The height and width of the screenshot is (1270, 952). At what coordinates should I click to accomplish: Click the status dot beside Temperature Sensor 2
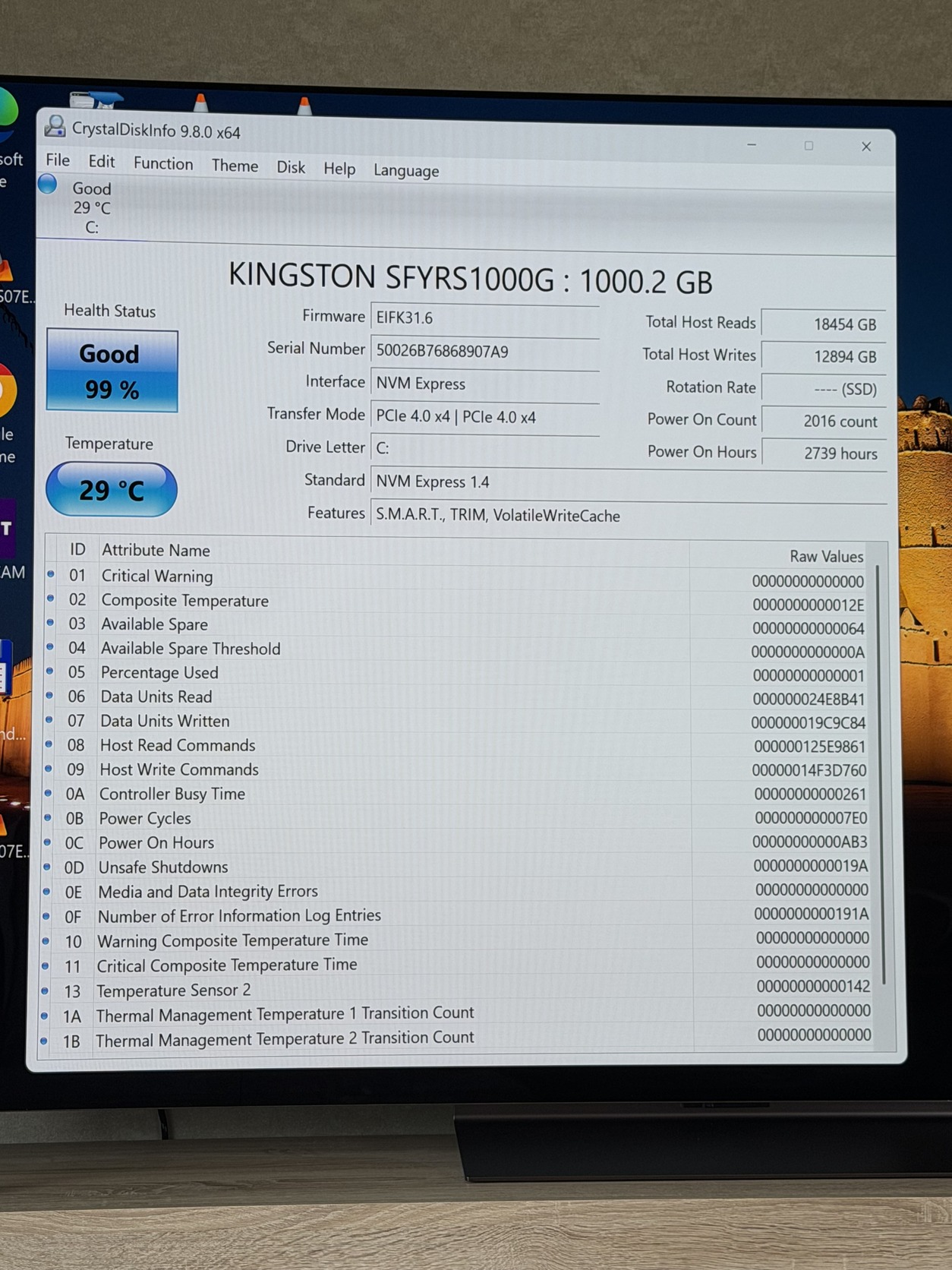(x=45, y=990)
